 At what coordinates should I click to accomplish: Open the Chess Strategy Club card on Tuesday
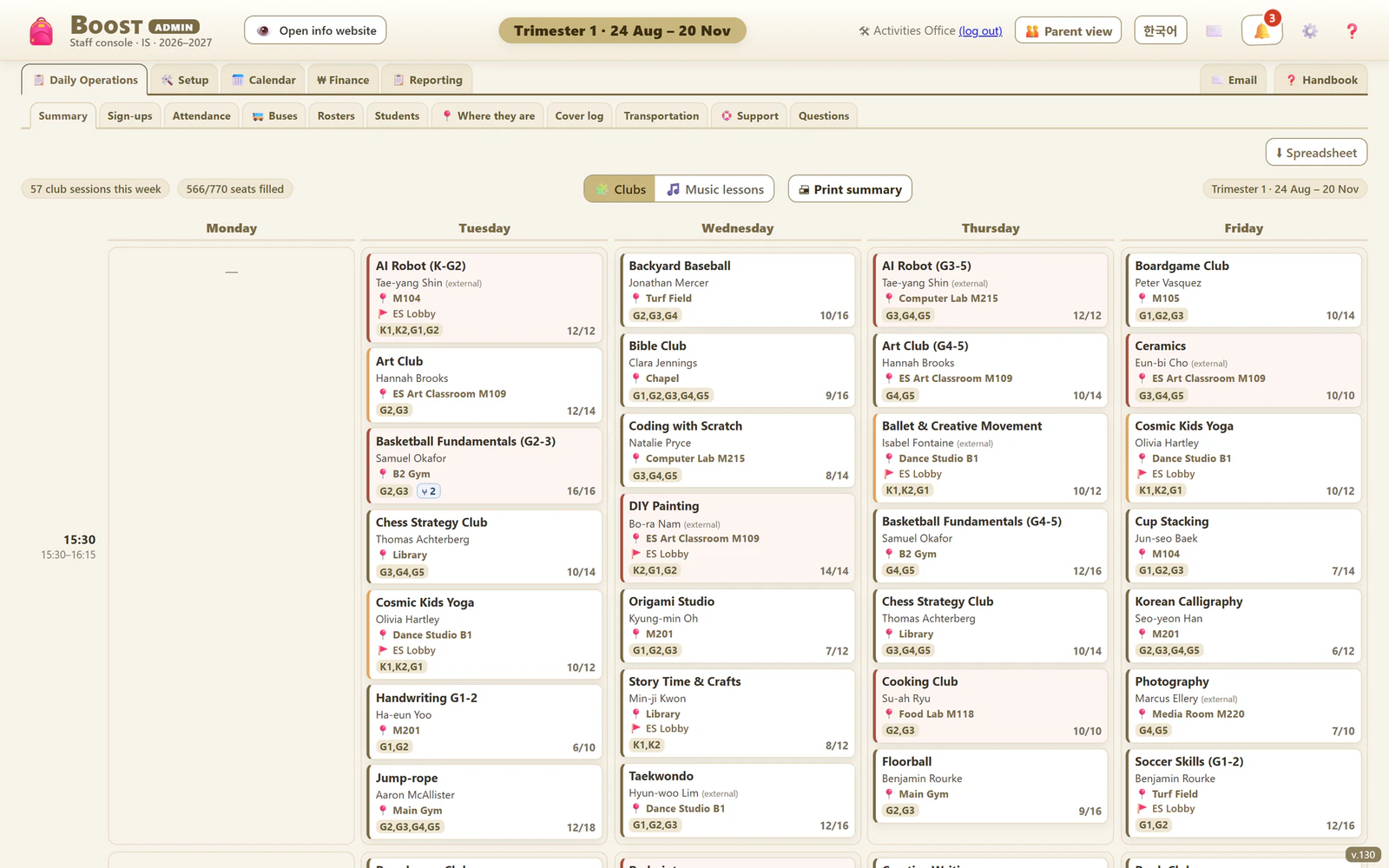coord(484,546)
